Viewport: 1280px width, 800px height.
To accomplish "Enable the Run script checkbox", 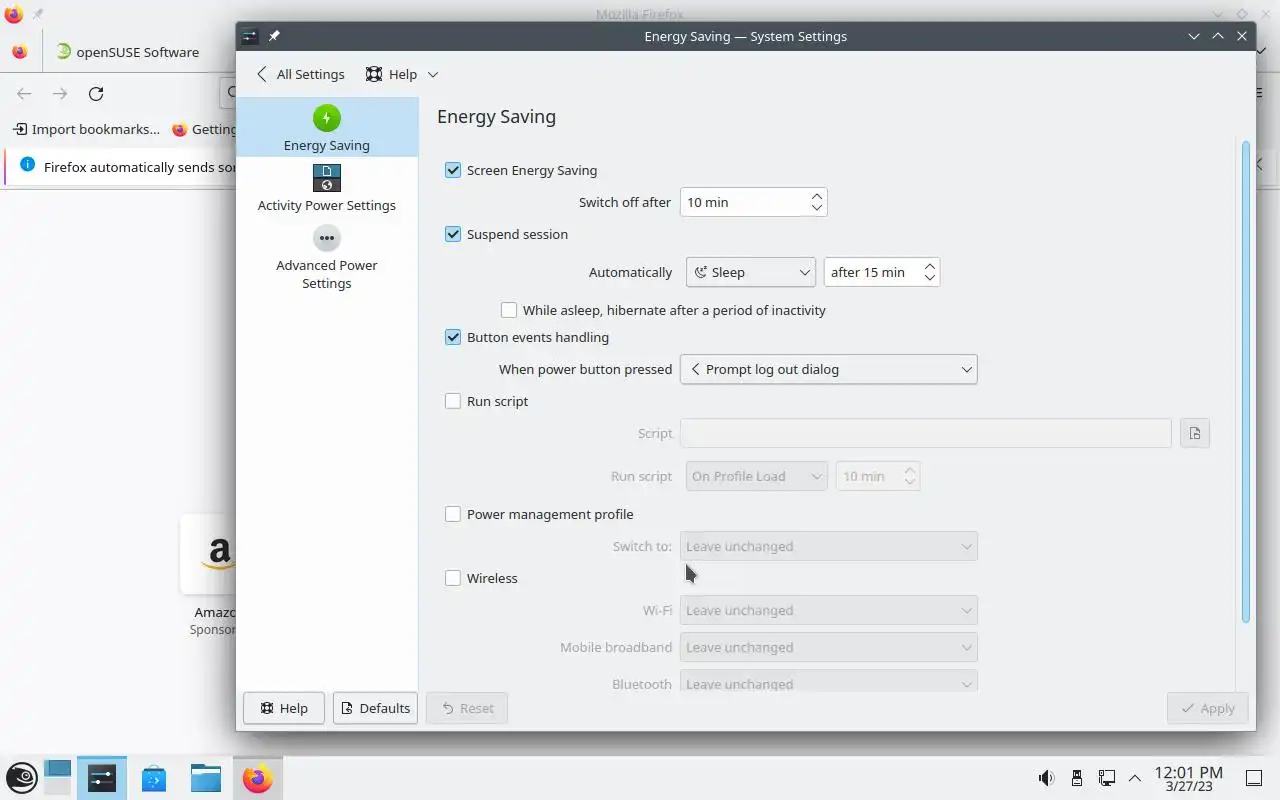I will (x=453, y=401).
